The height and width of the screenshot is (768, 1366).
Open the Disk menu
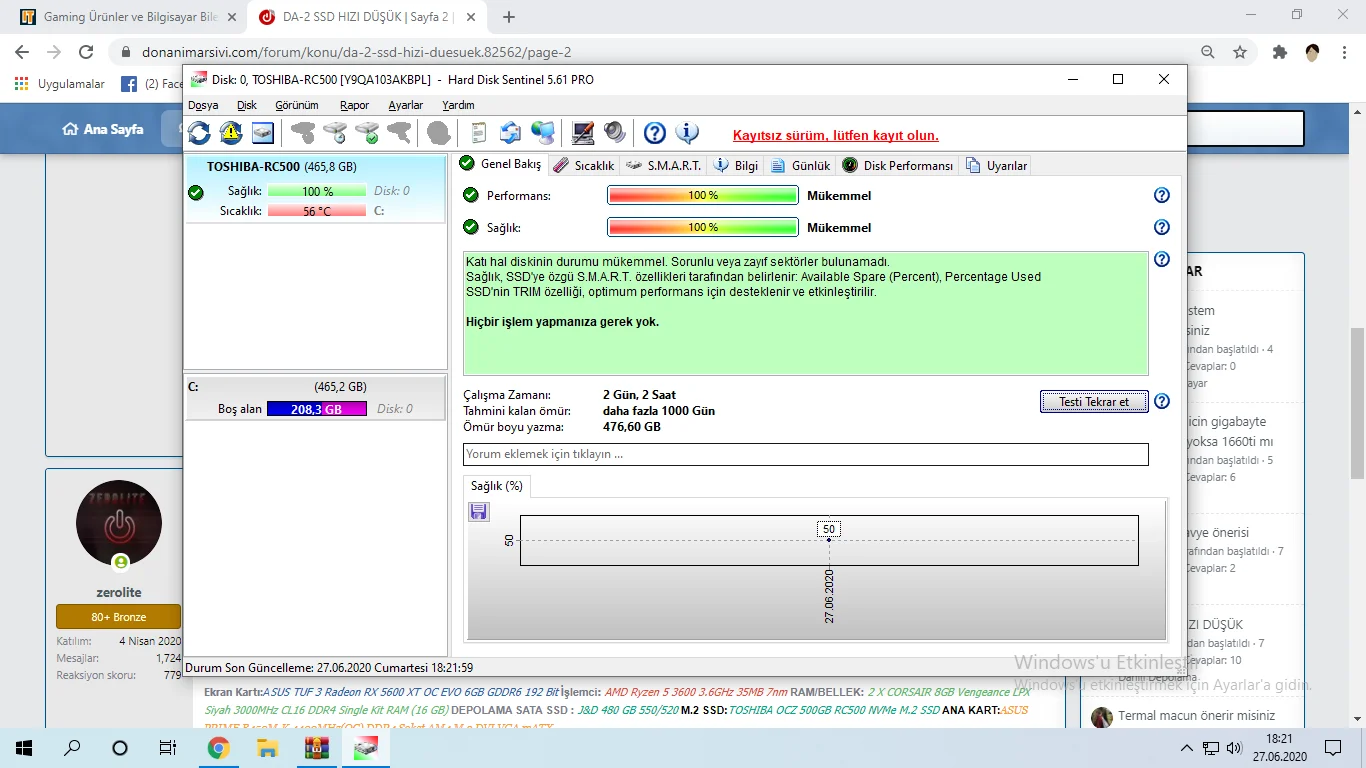pyautogui.click(x=247, y=105)
